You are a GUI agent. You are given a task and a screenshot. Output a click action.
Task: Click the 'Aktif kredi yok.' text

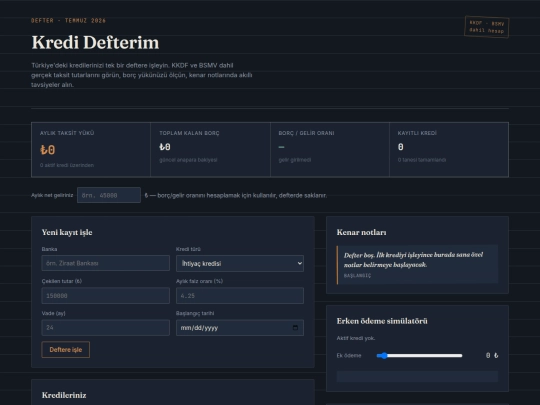coord(356,338)
